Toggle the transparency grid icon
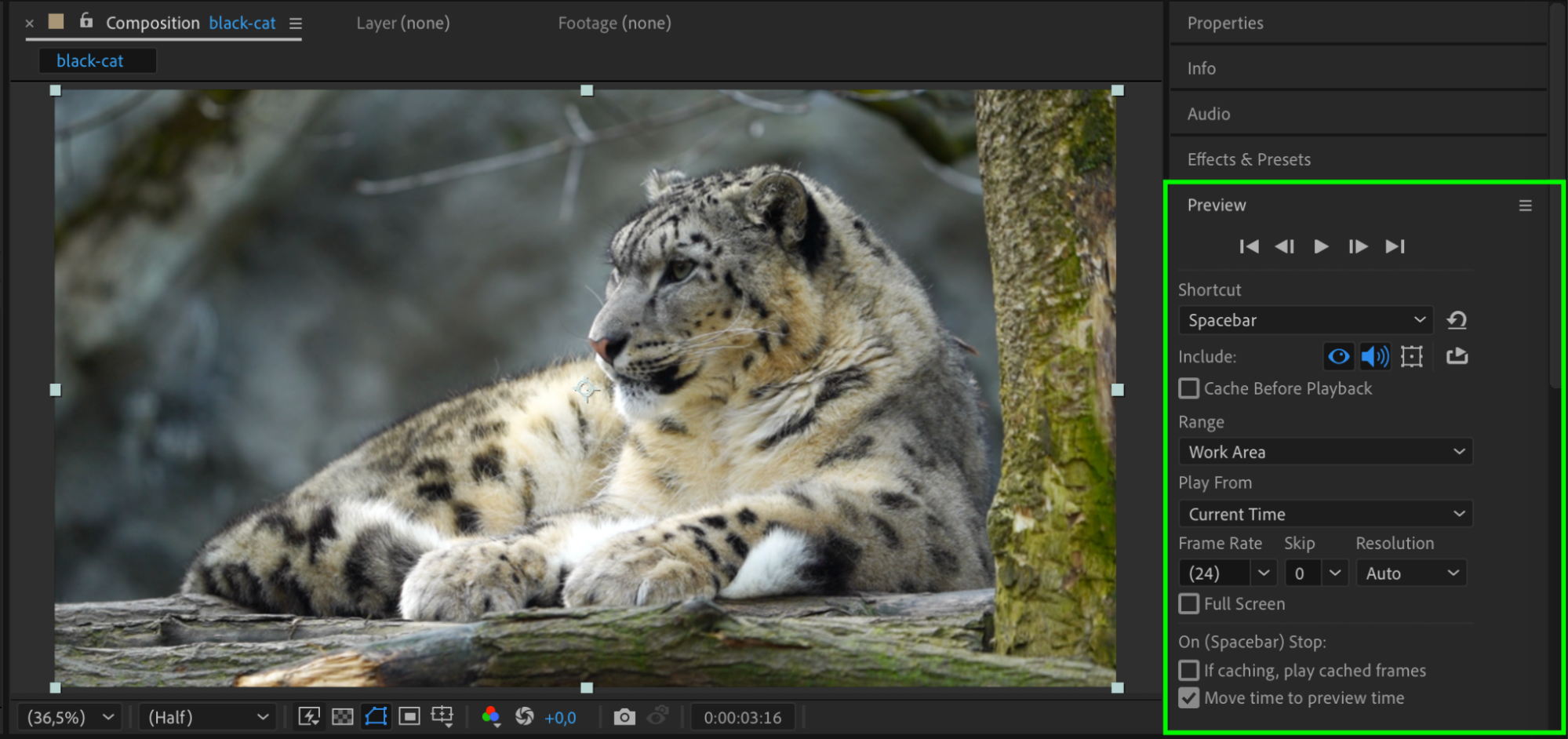This screenshot has width=1568, height=739. click(x=343, y=716)
